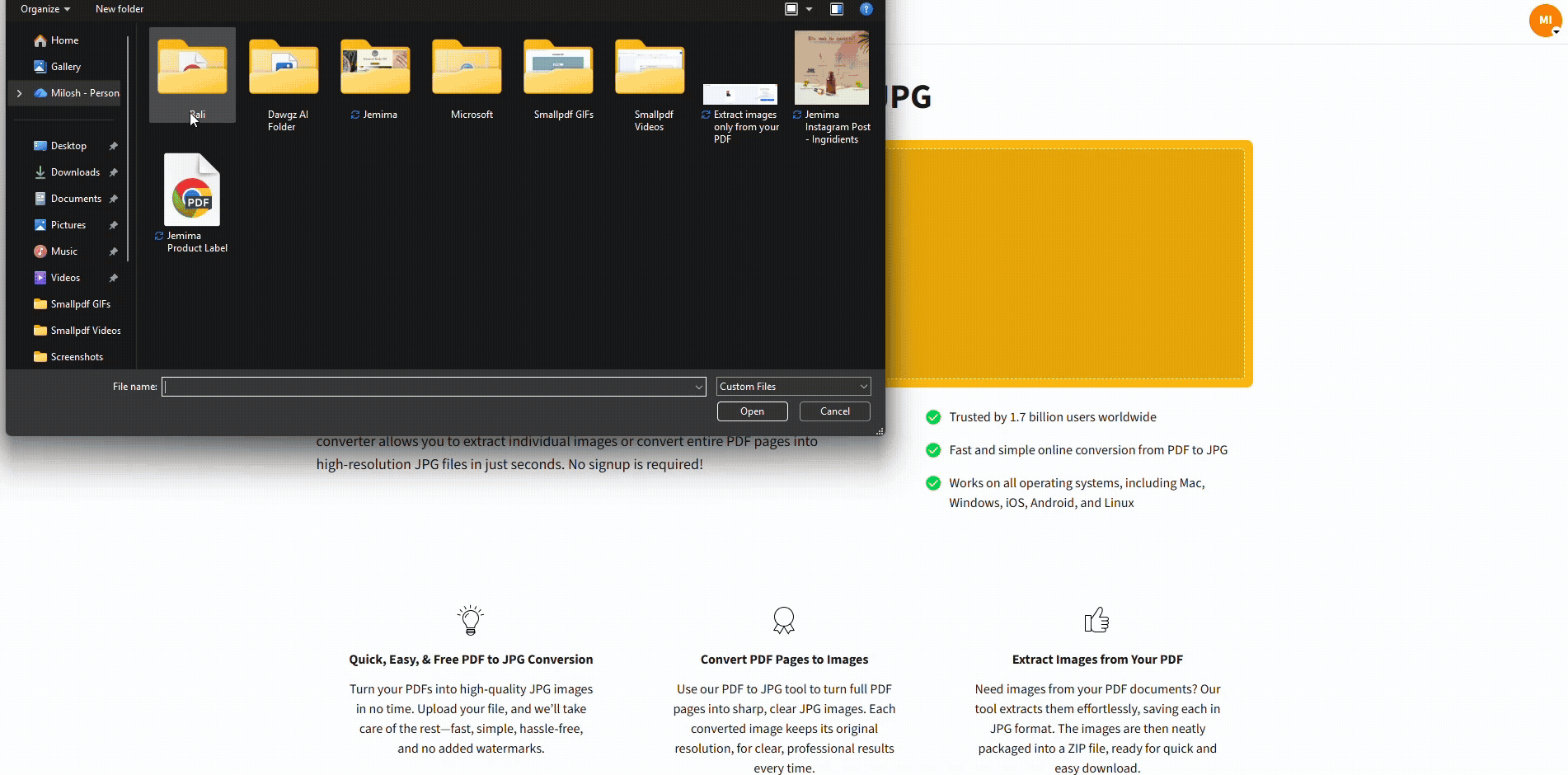The image size is (1568, 775).
Task: Click the Open button
Action: coord(752,411)
